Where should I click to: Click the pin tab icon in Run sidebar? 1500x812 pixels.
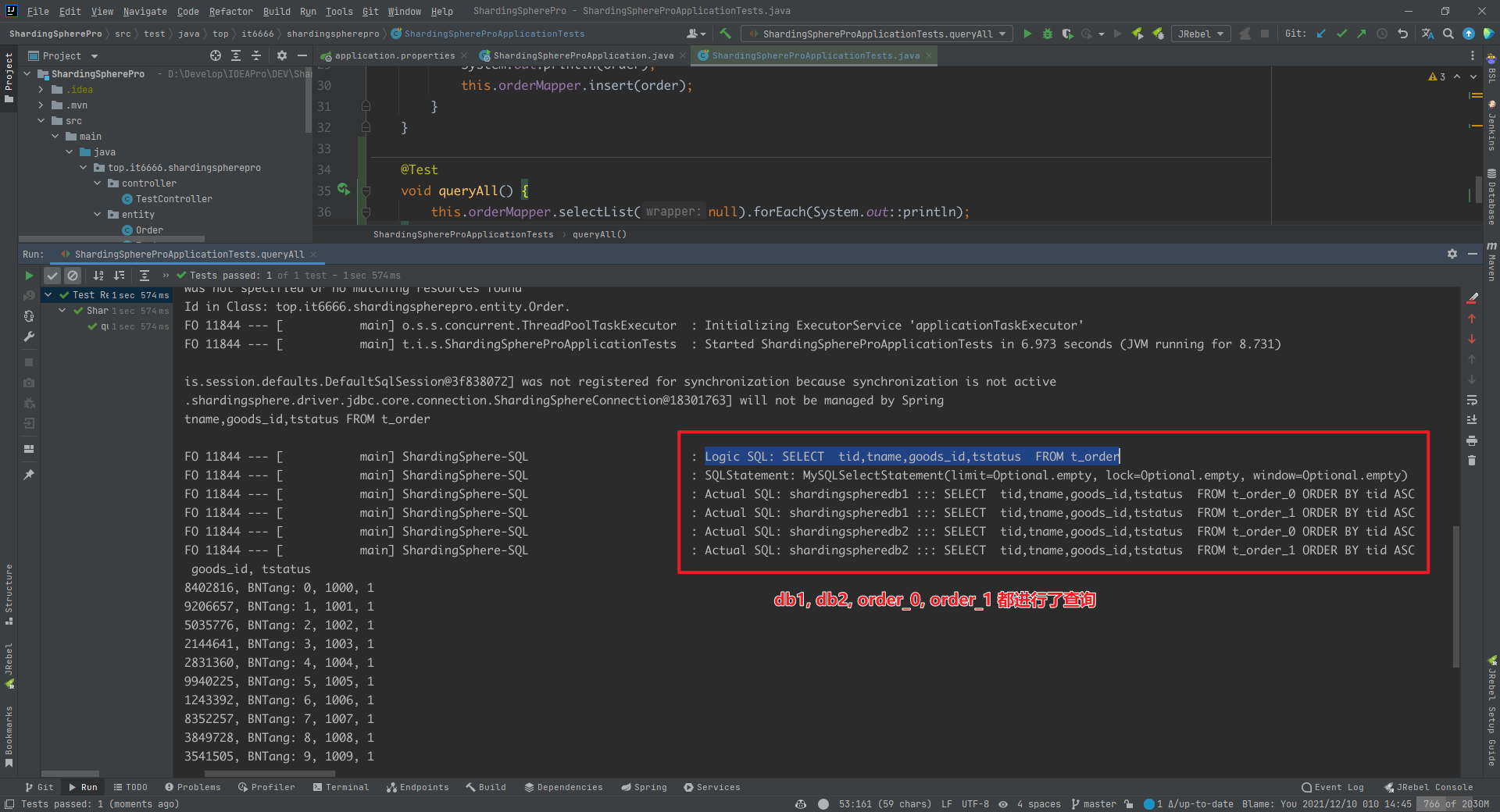click(29, 474)
